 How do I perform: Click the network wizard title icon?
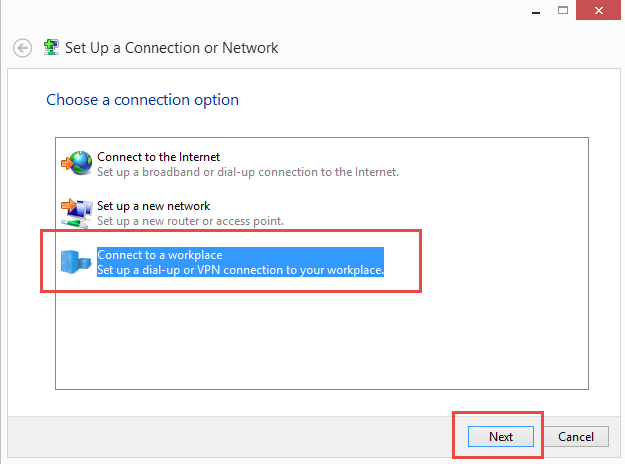(x=51, y=47)
